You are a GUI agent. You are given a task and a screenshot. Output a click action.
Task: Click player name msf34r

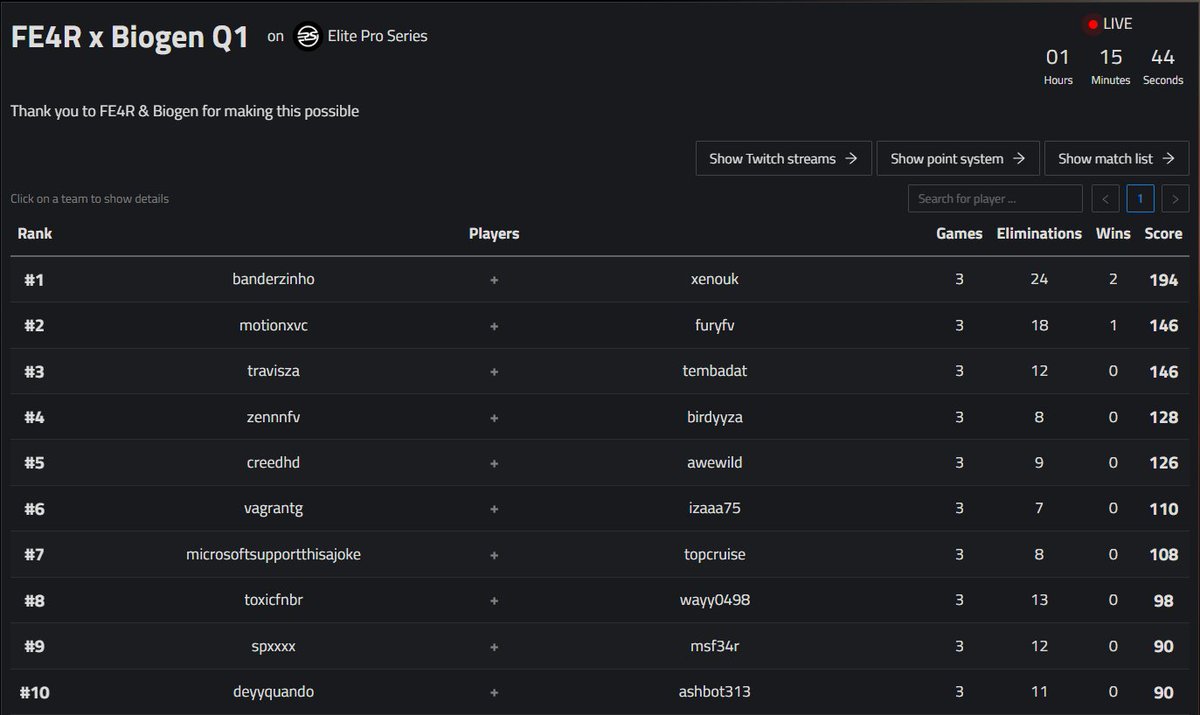(x=715, y=646)
